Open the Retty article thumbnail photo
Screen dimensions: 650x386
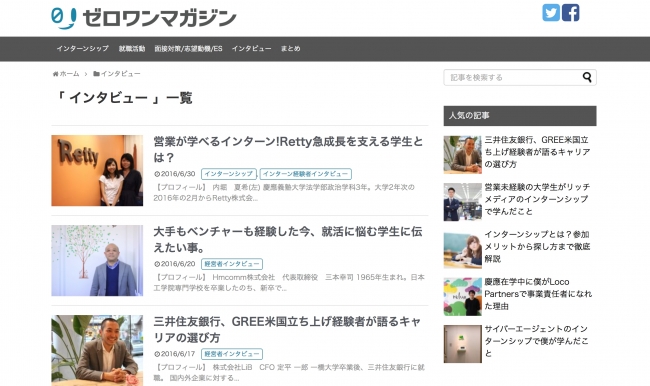97,170
